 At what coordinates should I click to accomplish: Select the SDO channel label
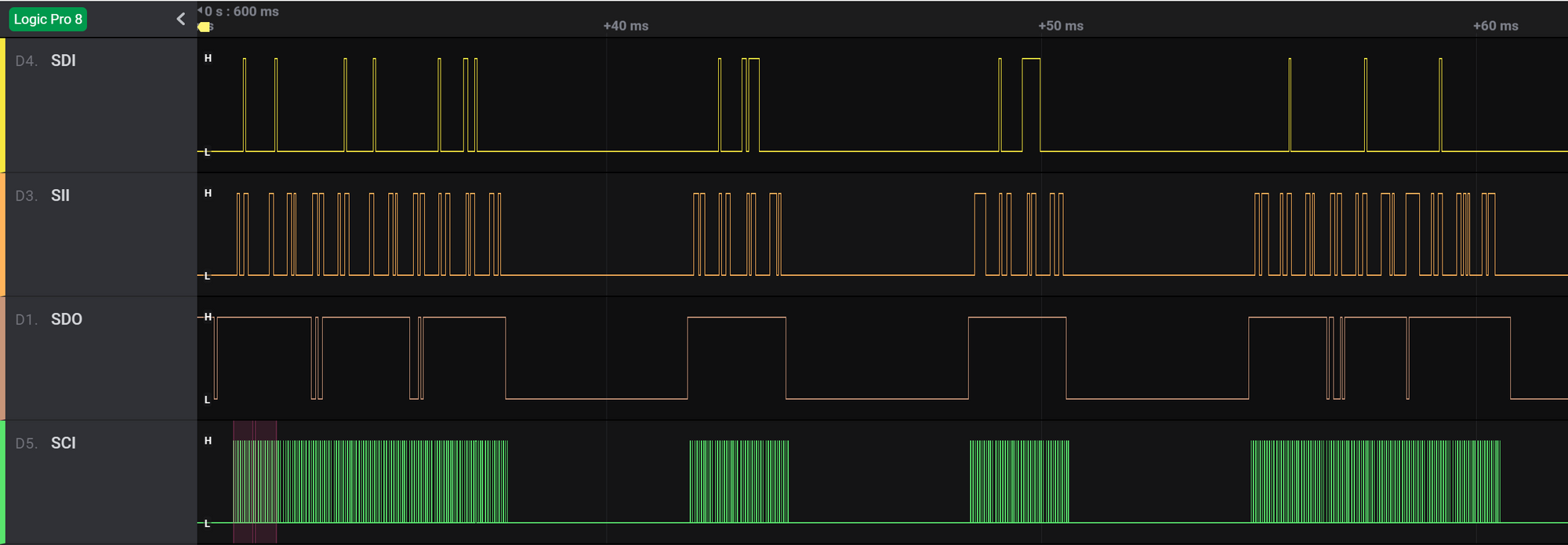[x=67, y=319]
